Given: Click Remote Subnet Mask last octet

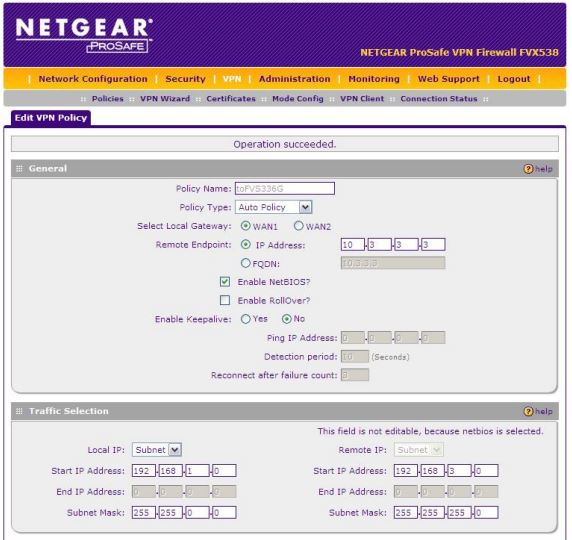Looking at the screenshot, I should [x=486, y=513].
